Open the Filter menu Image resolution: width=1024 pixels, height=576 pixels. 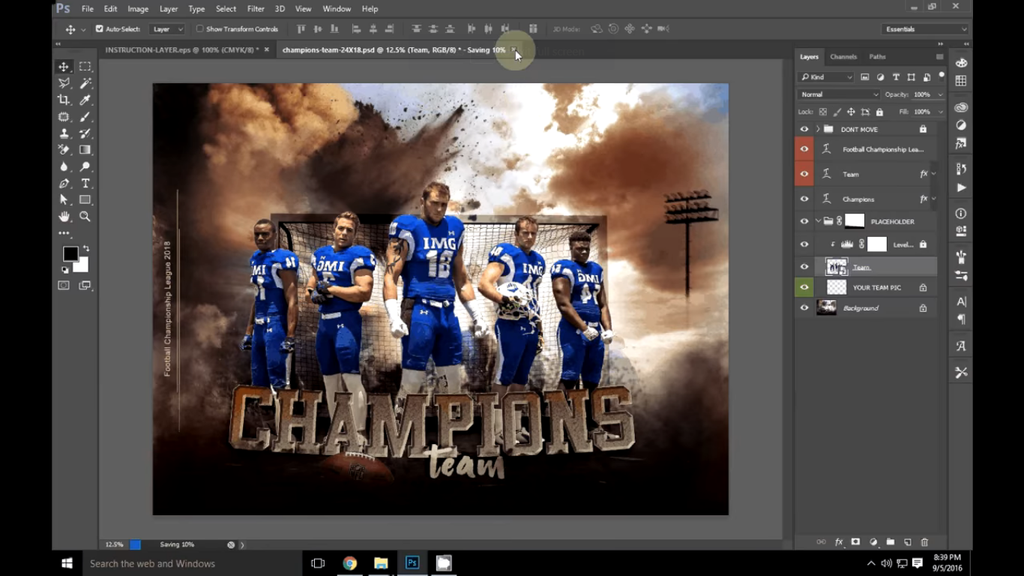pos(256,8)
